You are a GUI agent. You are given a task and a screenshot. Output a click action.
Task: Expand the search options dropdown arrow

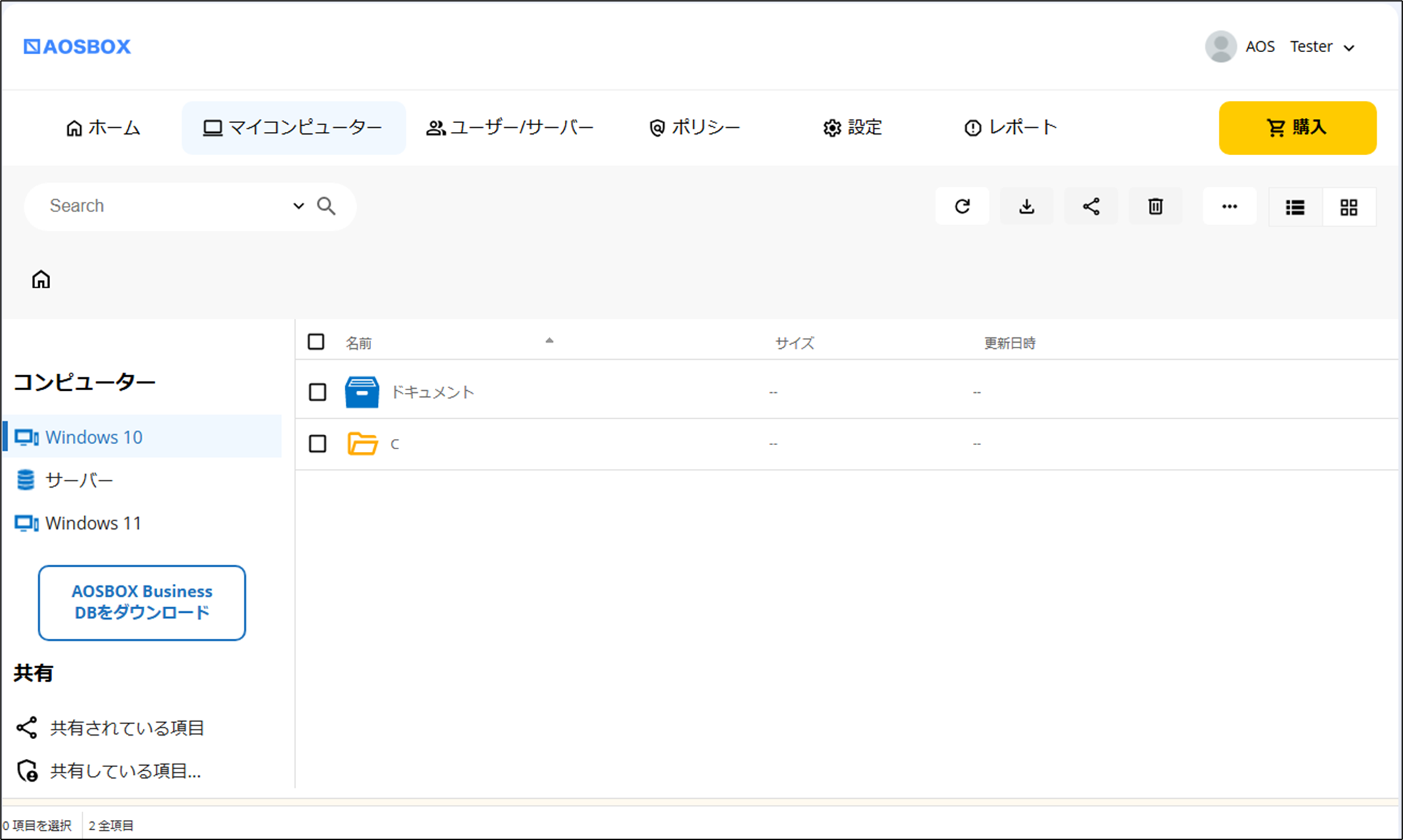pyautogui.click(x=298, y=206)
